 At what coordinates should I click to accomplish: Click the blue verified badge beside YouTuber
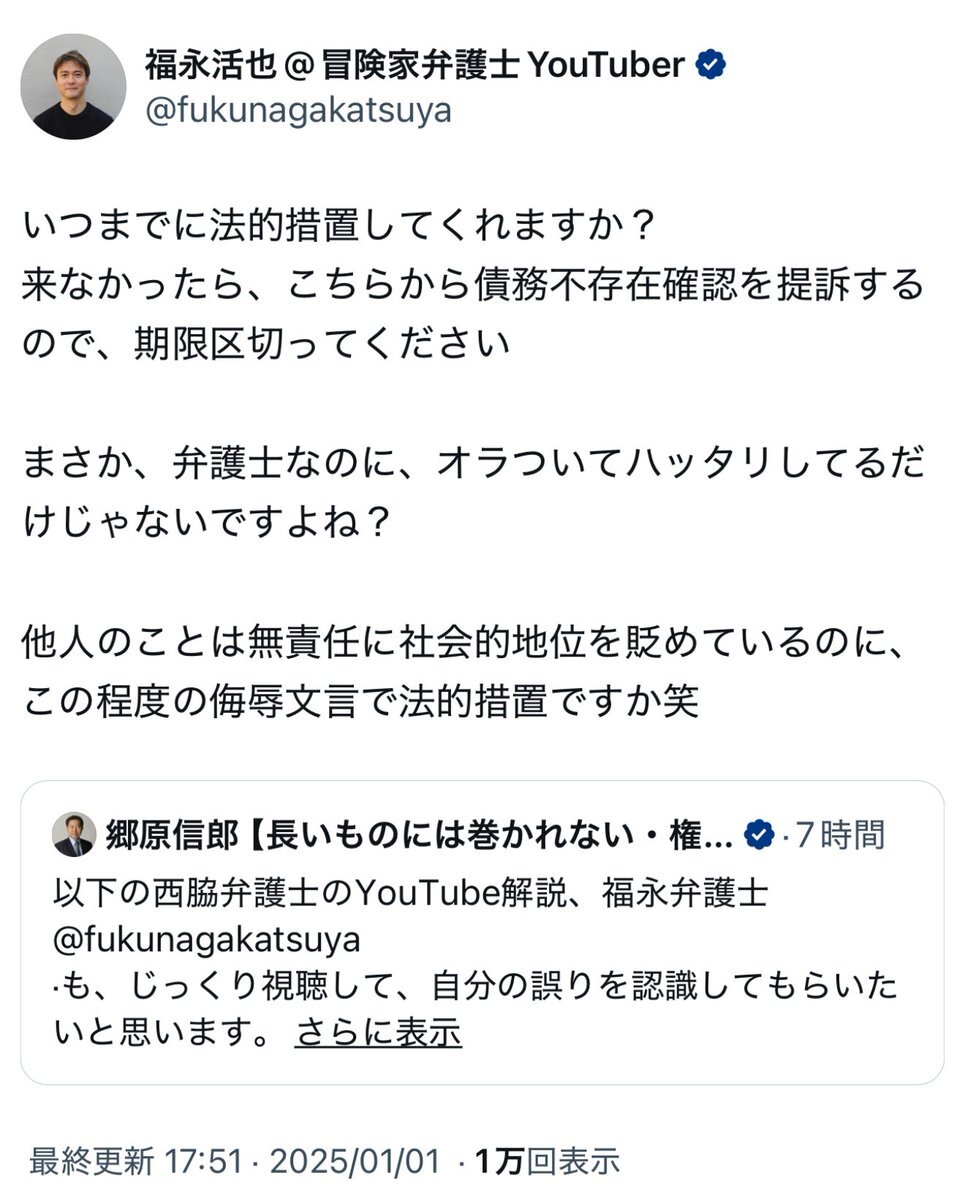pyautogui.click(x=712, y=66)
